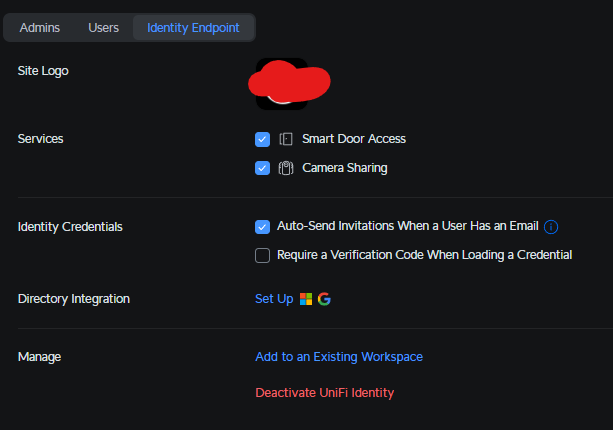
Task: Click the Require a Verification Code label text
Action: click(424, 255)
